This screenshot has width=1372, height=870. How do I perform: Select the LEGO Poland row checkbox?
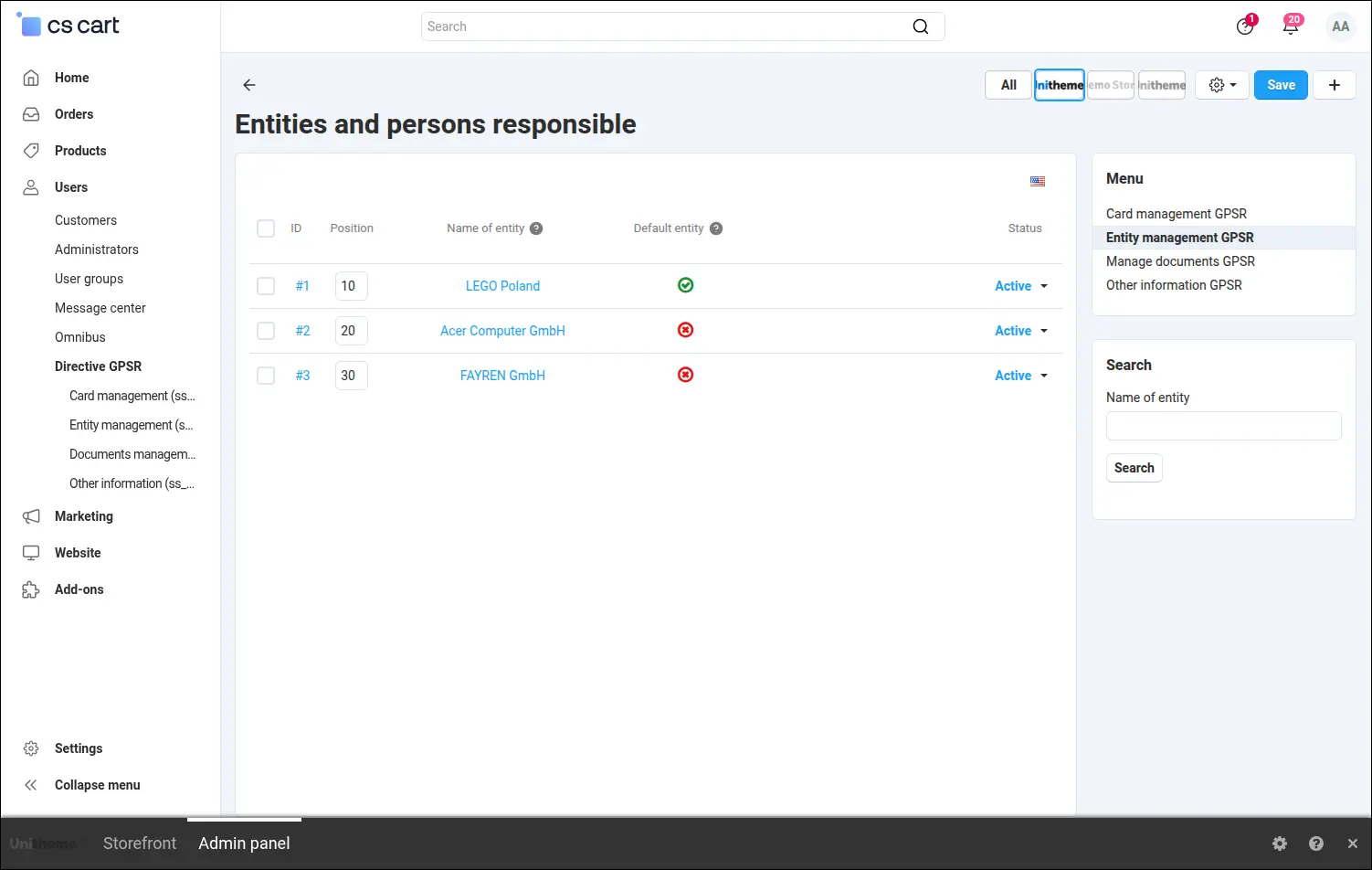[266, 286]
